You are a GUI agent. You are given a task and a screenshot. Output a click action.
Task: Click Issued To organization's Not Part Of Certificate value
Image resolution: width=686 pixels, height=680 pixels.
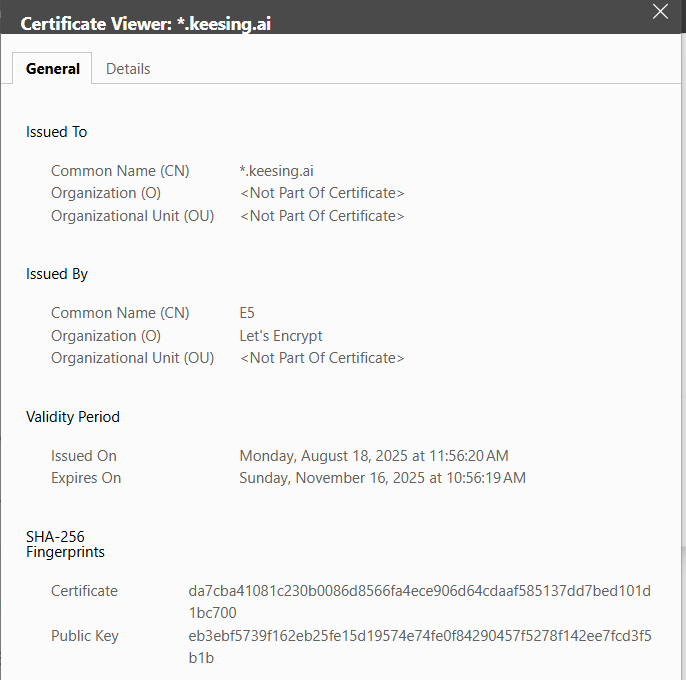[x=322, y=193]
